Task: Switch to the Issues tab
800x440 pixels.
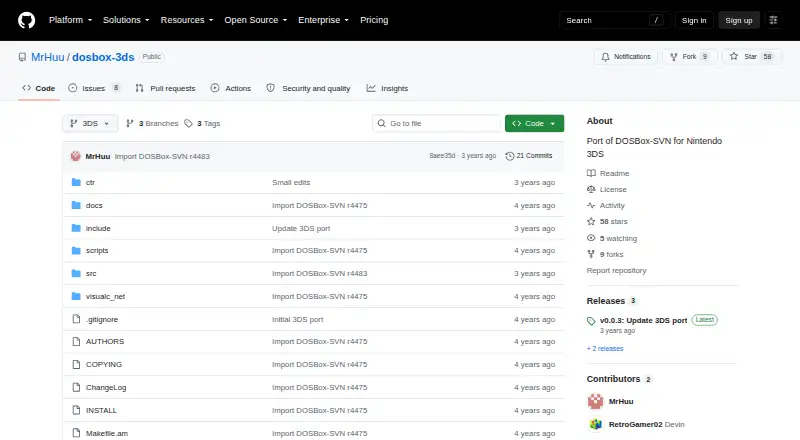Action: coord(94,88)
